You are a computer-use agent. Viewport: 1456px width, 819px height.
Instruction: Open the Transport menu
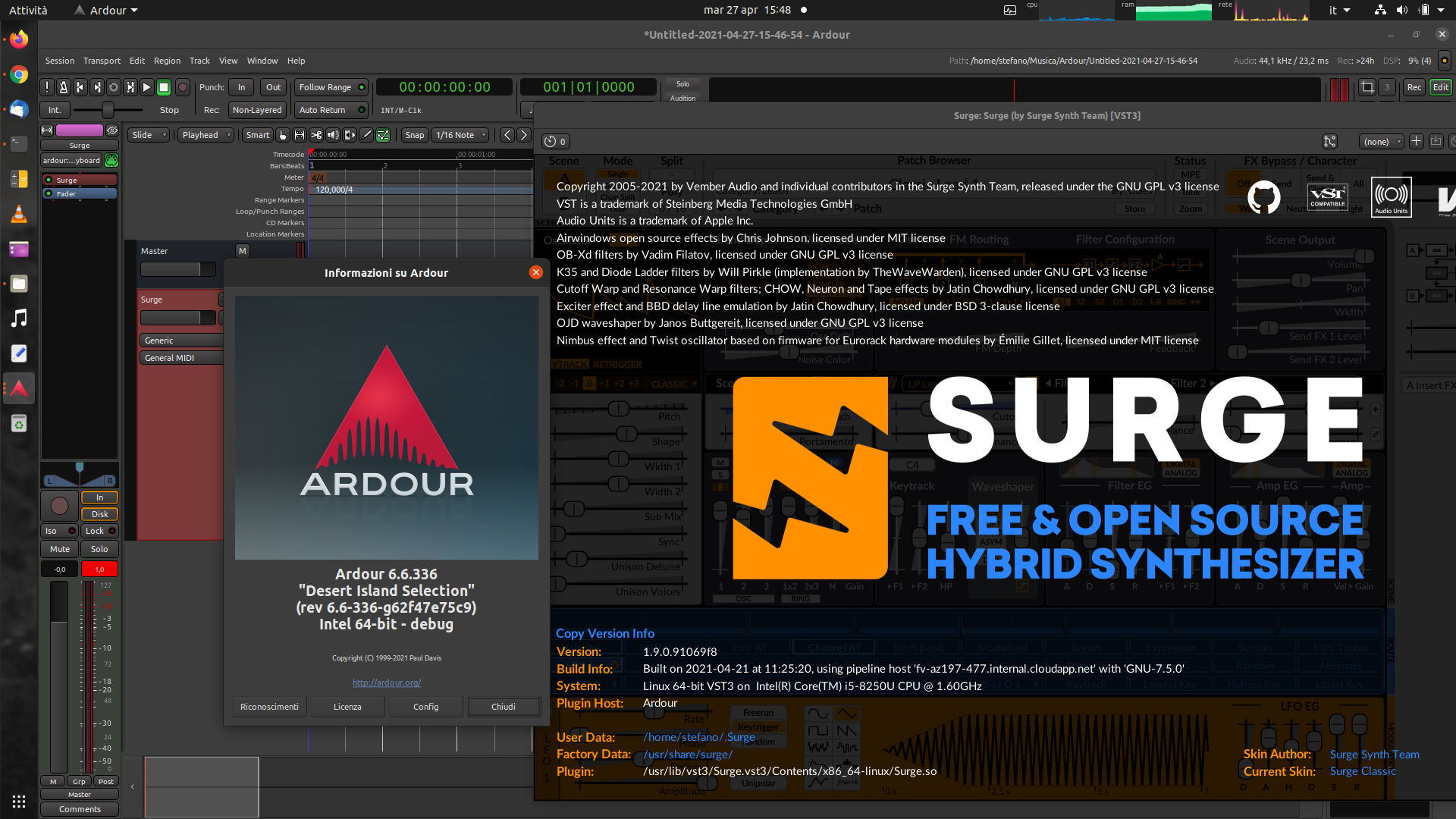click(x=102, y=61)
